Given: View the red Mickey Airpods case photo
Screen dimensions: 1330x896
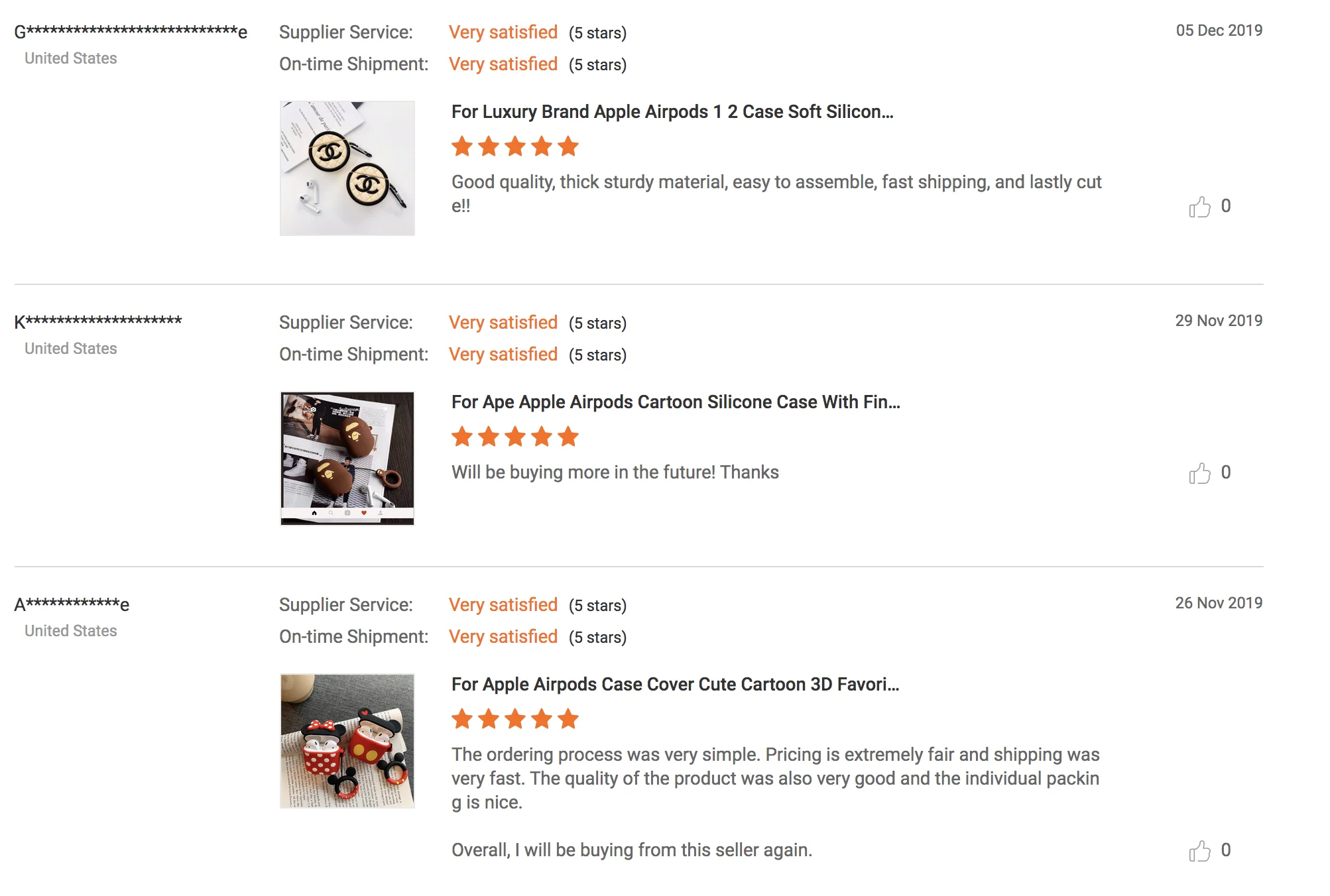Looking at the screenshot, I should click(347, 741).
